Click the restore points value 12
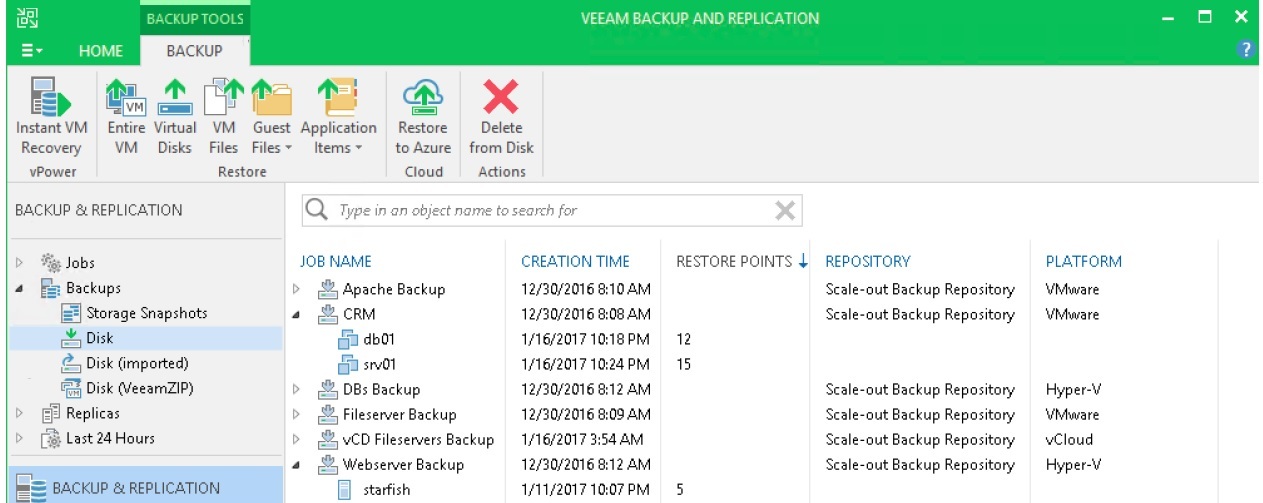1263x503 pixels. click(684, 339)
